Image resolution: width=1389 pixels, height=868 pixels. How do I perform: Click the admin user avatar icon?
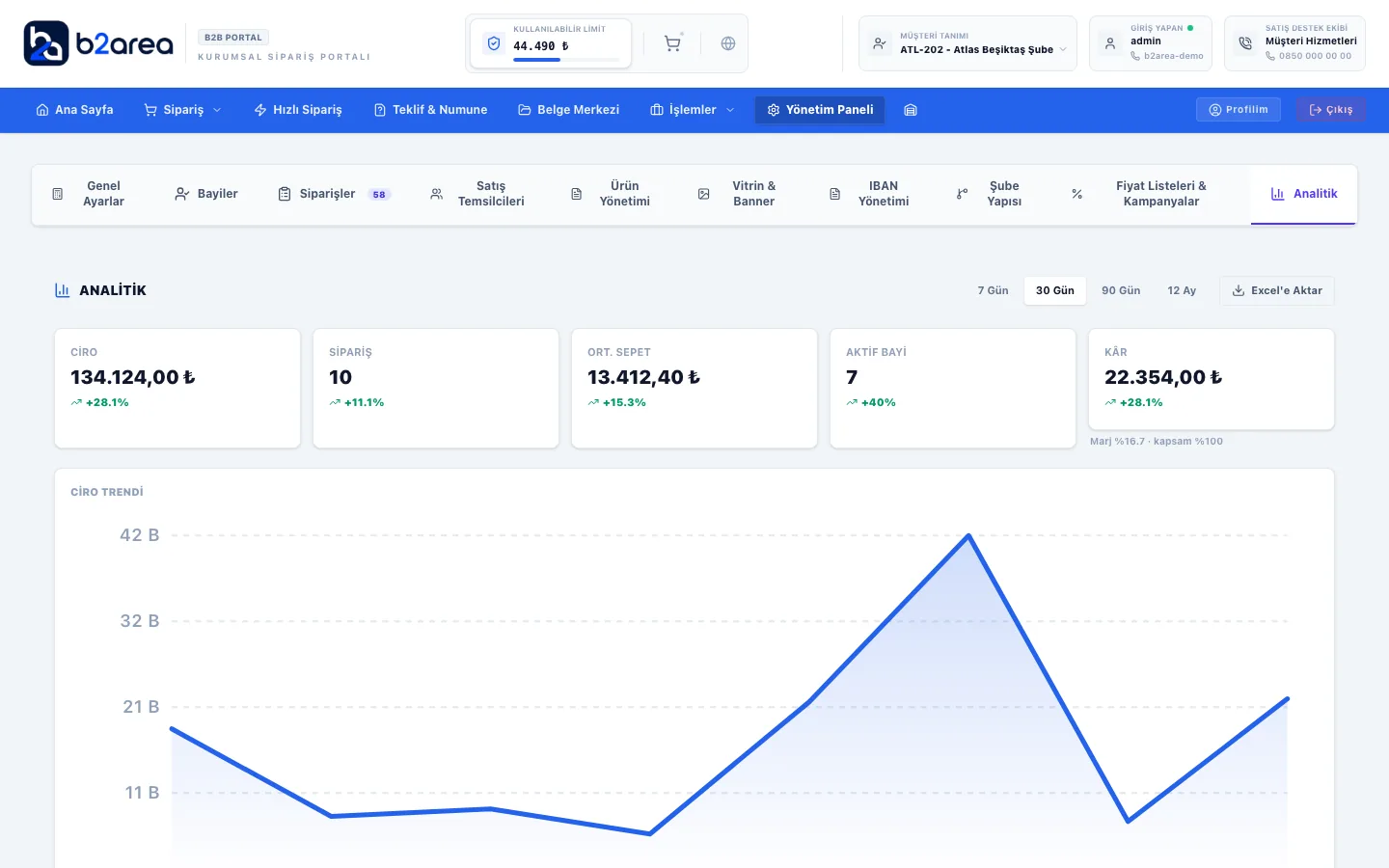[1110, 43]
